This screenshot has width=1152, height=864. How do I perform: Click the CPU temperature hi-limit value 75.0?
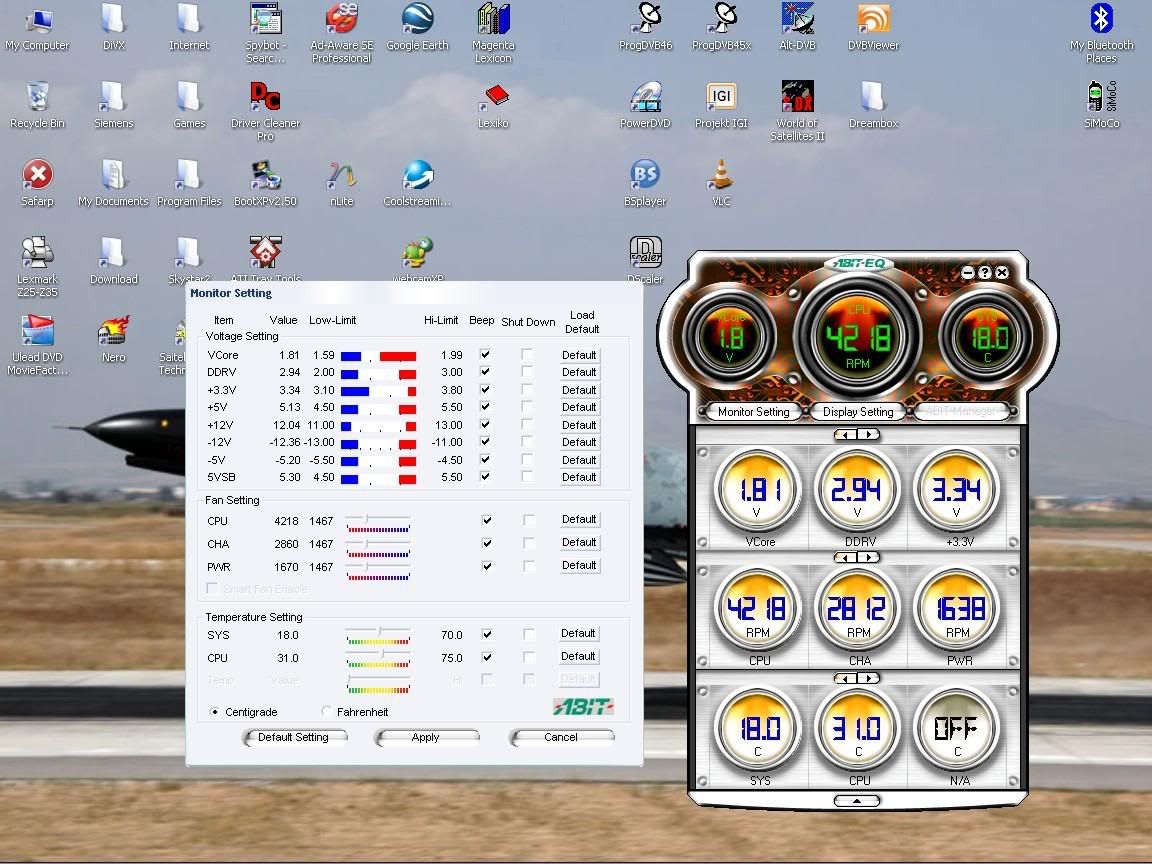point(452,658)
